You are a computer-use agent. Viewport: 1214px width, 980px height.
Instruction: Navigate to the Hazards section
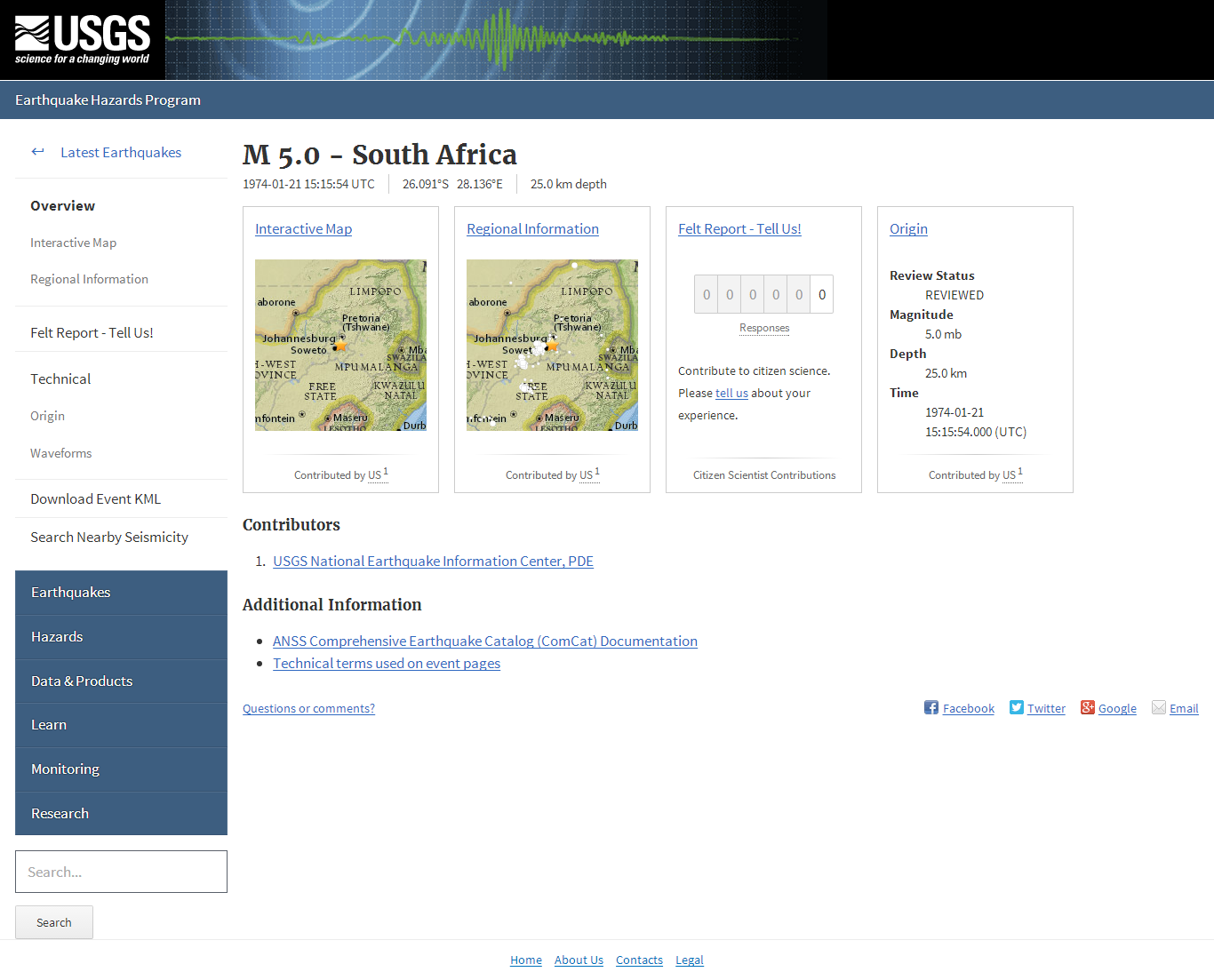(x=57, y=637)
